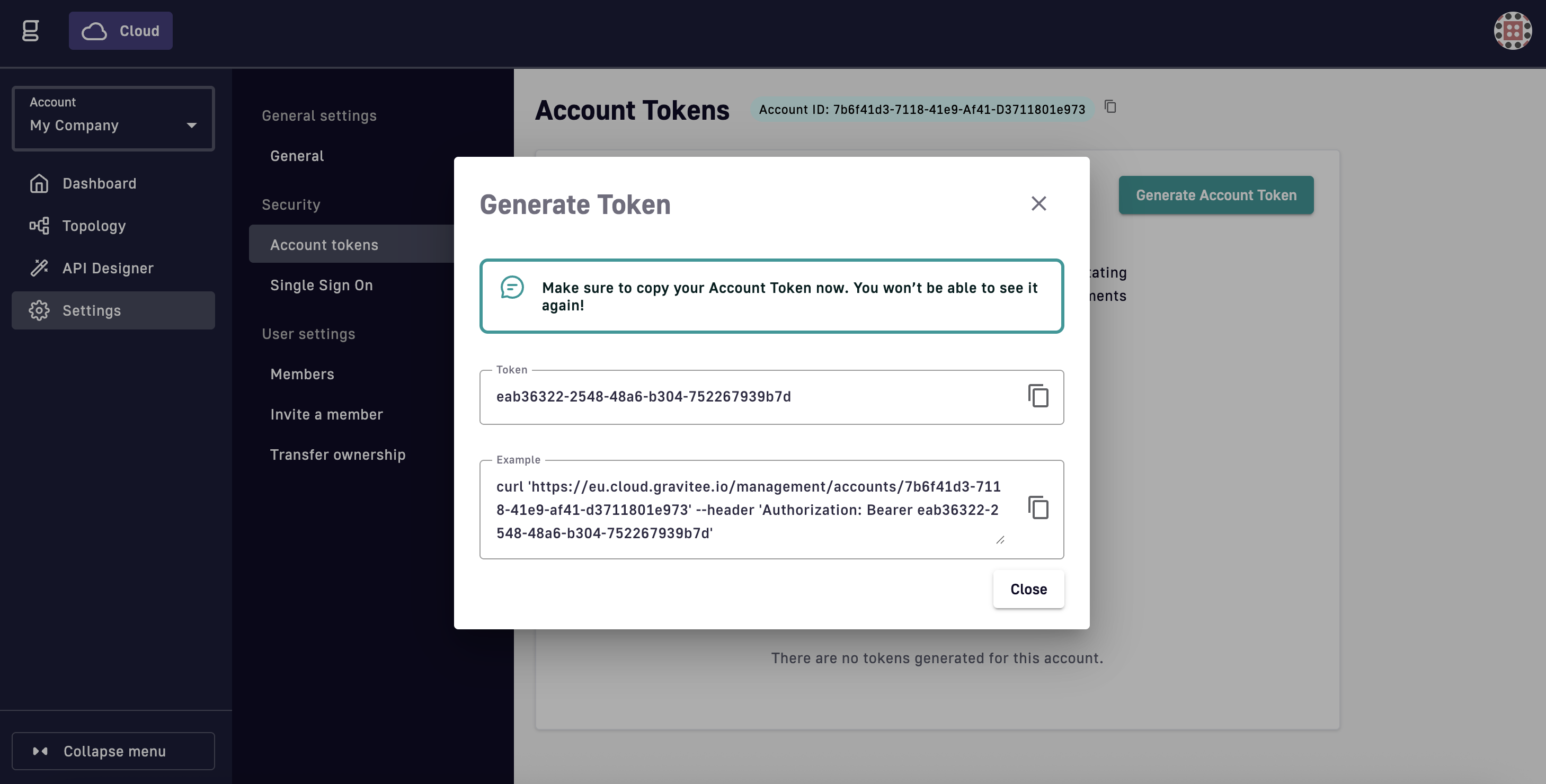Open Topology from the sidebar
This screenshot has width=1546, height=784.
tap(94, 226)
